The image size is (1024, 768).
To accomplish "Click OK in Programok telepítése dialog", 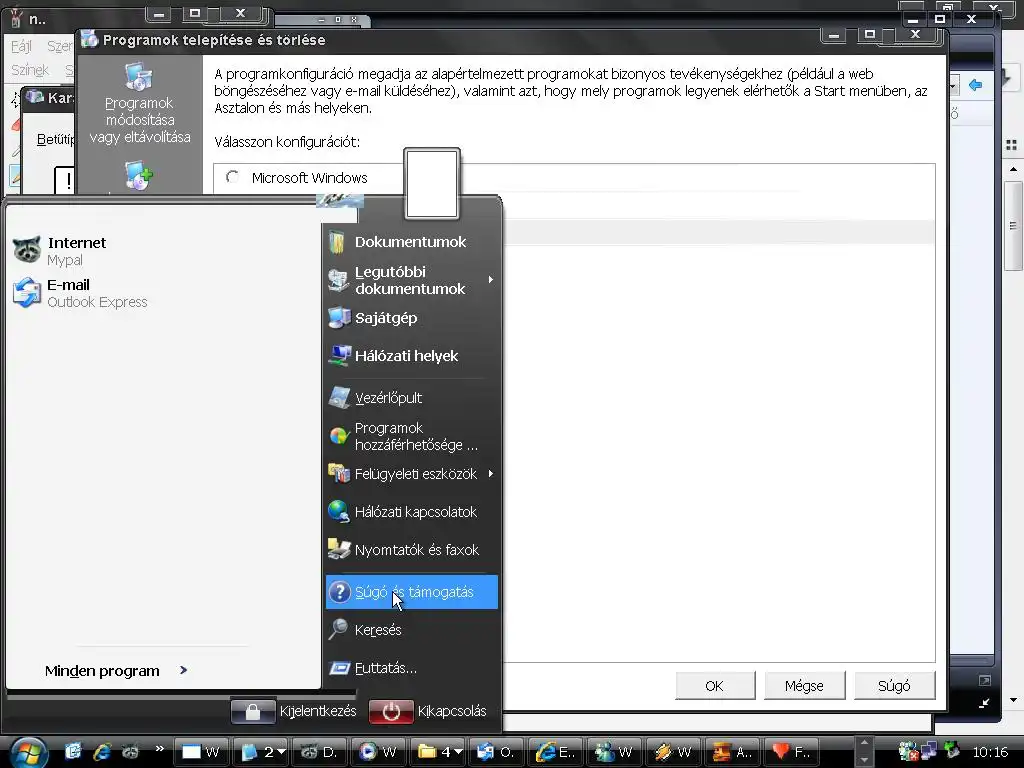I will 714,686.
